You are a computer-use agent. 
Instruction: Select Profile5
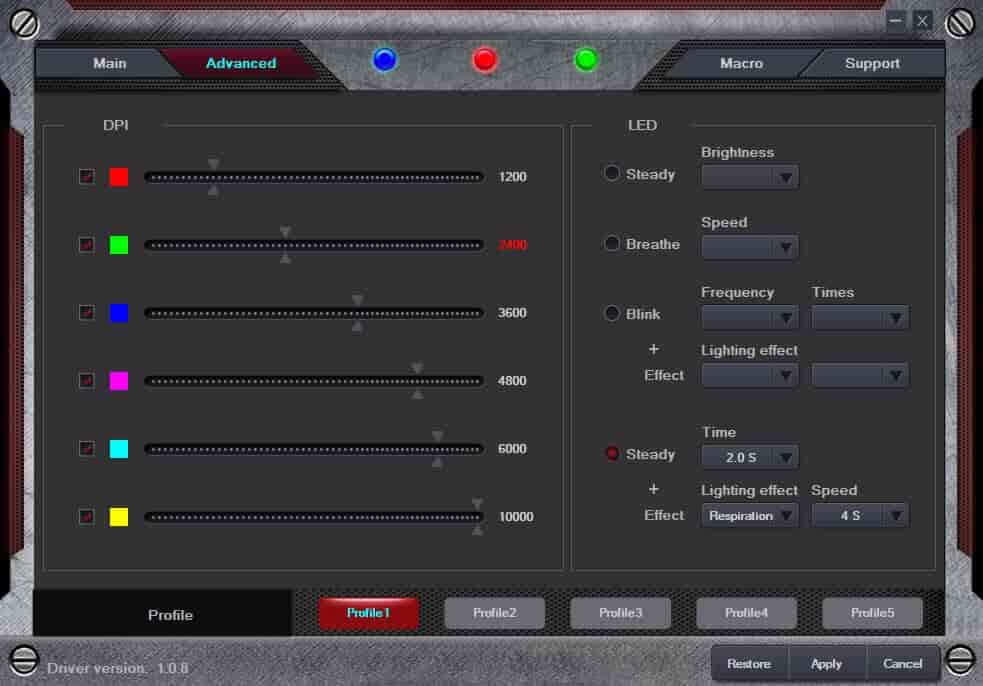(873, 613)
